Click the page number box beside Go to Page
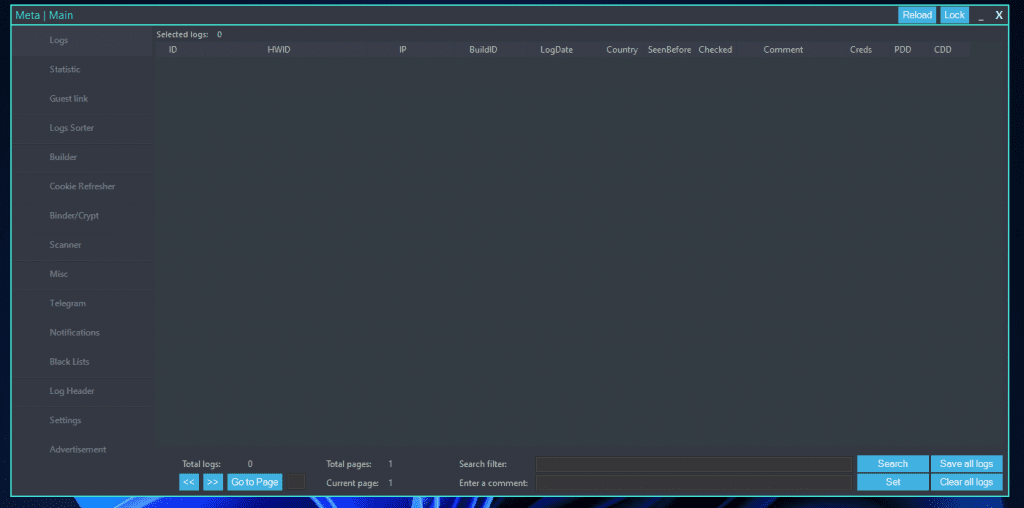 pos(296,482)
